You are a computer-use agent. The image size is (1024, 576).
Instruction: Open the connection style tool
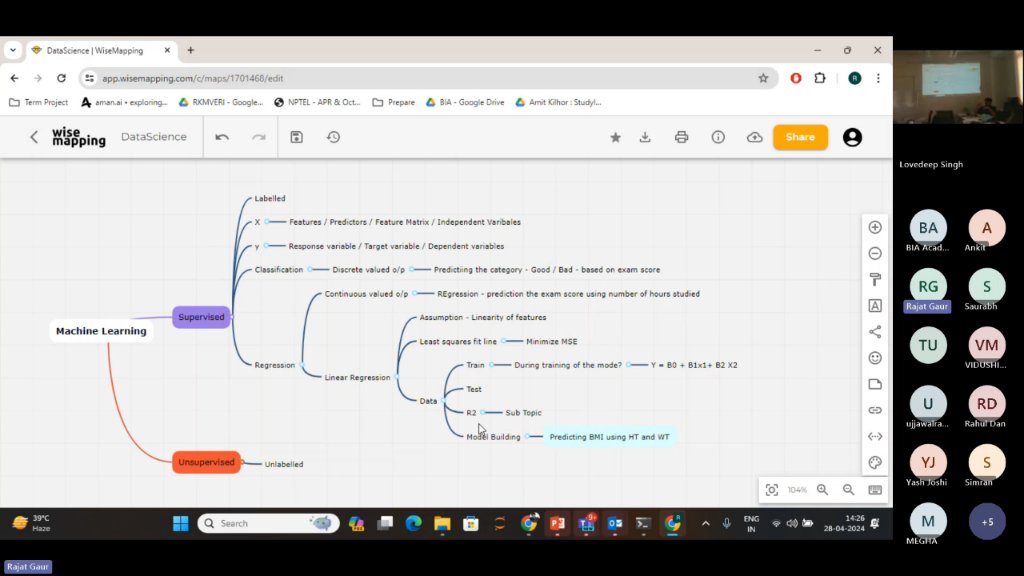[875, 332]
